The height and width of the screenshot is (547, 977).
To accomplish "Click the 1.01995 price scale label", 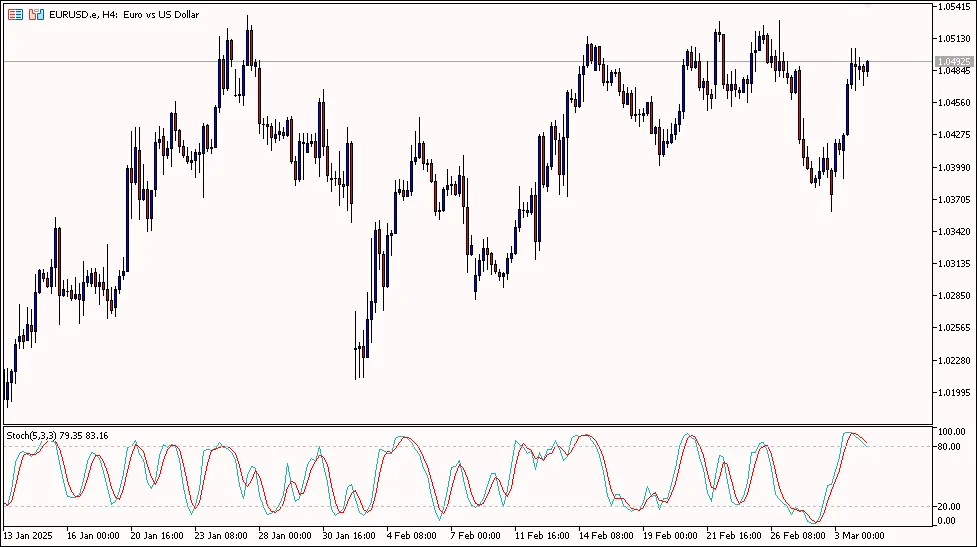I will pos(954,392).
